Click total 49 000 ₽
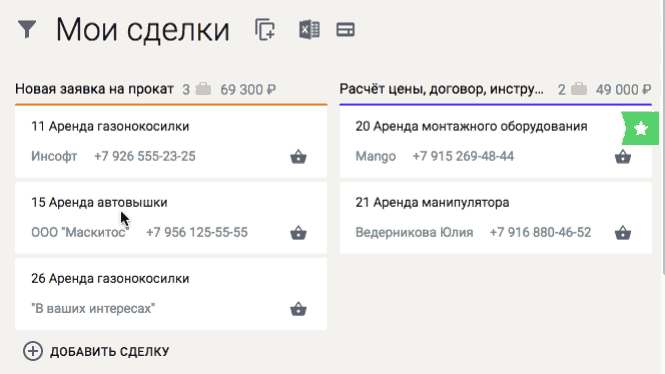 point(623,89)
